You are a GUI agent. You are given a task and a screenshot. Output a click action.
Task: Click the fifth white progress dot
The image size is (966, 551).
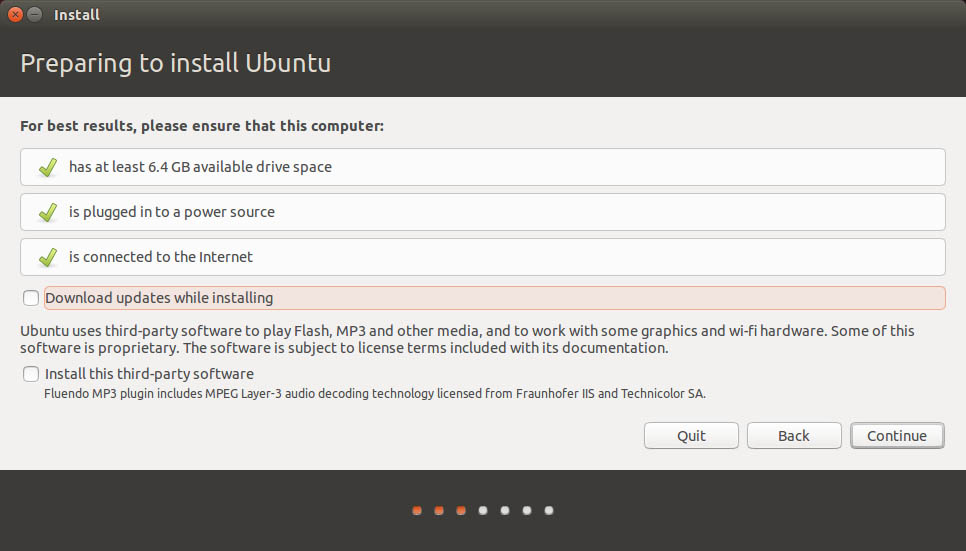point(505,510)
